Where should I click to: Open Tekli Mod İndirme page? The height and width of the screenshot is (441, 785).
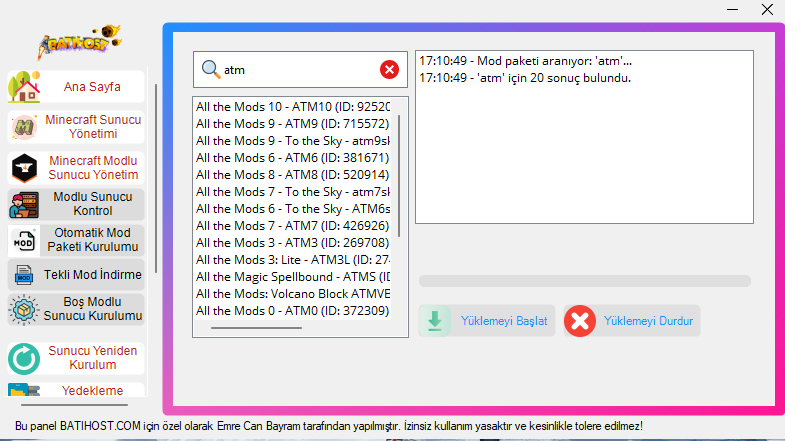coord(76,274)
